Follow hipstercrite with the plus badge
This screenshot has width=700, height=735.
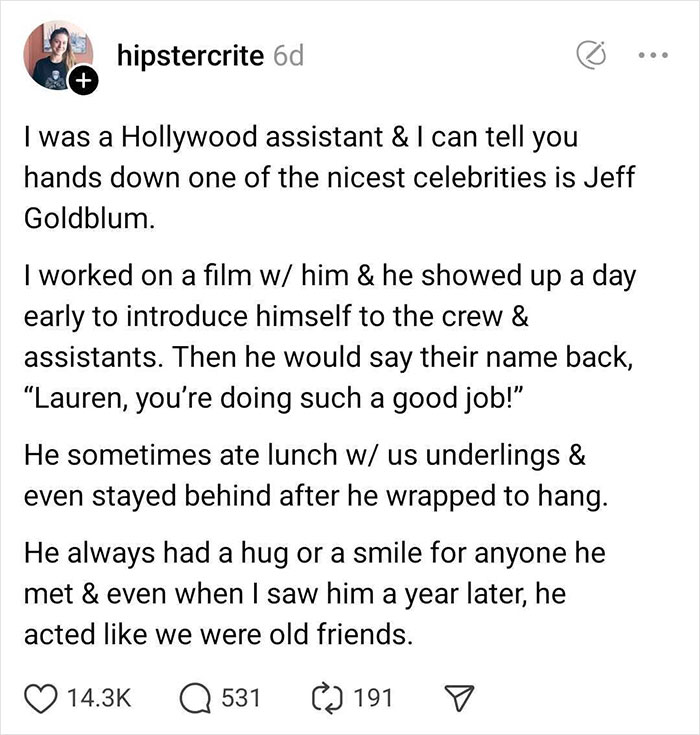[84, 85]
